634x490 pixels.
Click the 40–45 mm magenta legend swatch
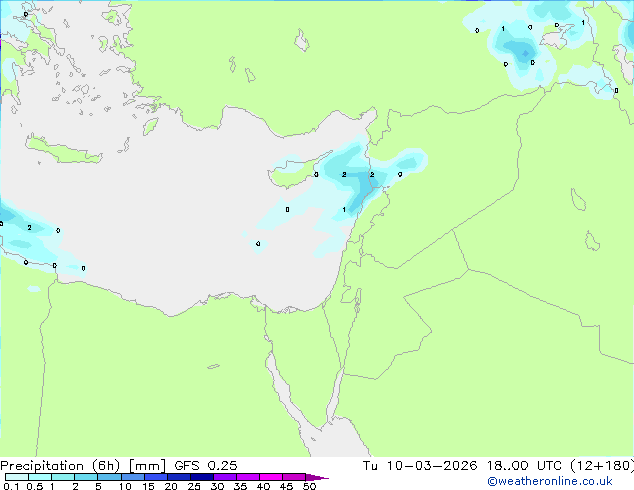pos(271,477)
